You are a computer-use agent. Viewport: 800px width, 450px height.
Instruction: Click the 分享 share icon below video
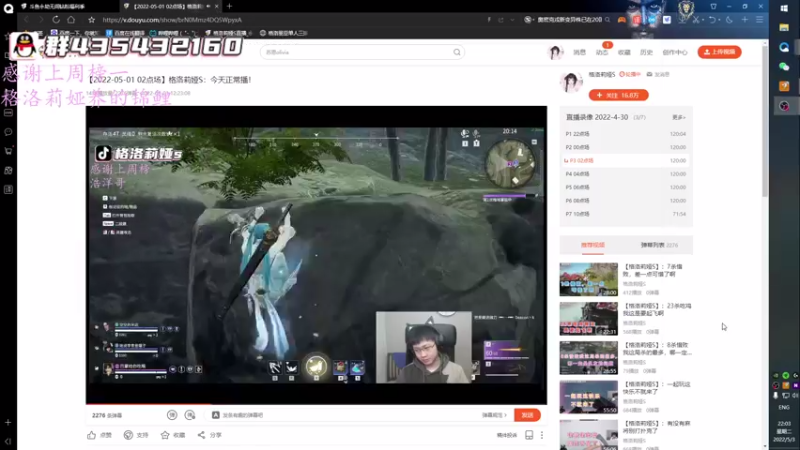pyautogui.click(x=202, y=435)
